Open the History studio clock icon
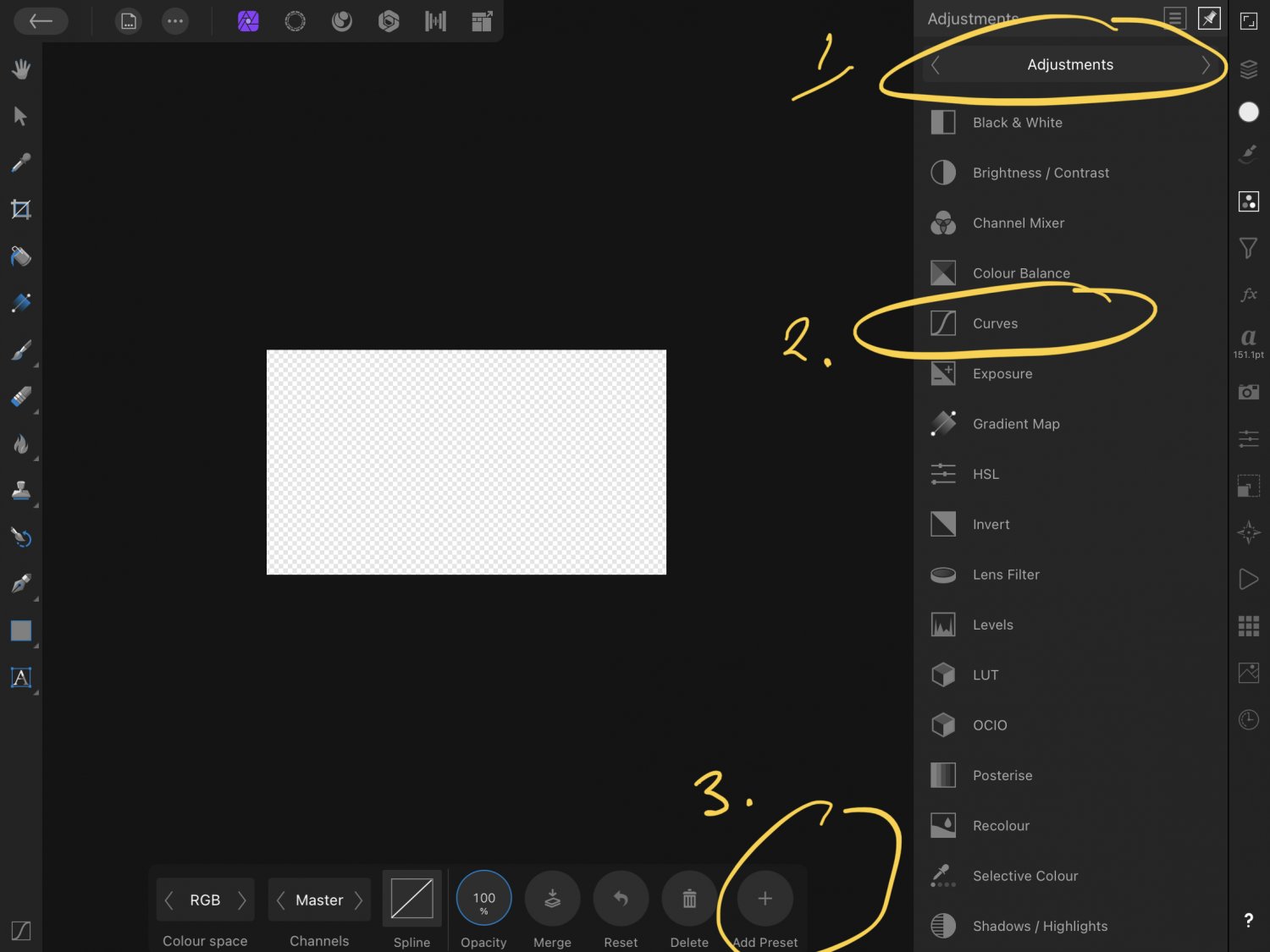1270x952 pixels. pyautogui.click(x=1249, y=719)
